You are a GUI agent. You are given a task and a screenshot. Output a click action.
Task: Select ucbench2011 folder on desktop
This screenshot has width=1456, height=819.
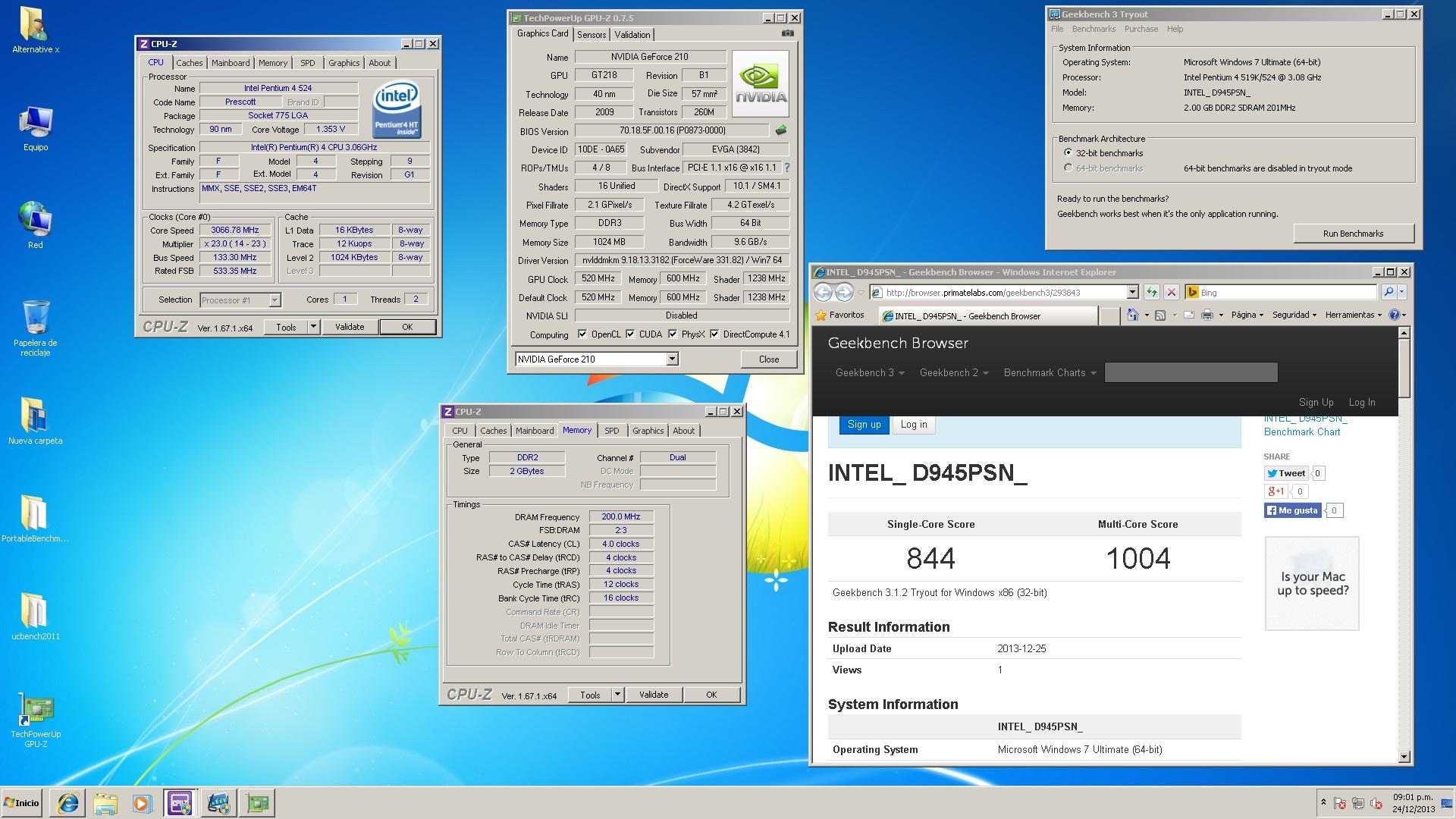click(x=36, y=616)
